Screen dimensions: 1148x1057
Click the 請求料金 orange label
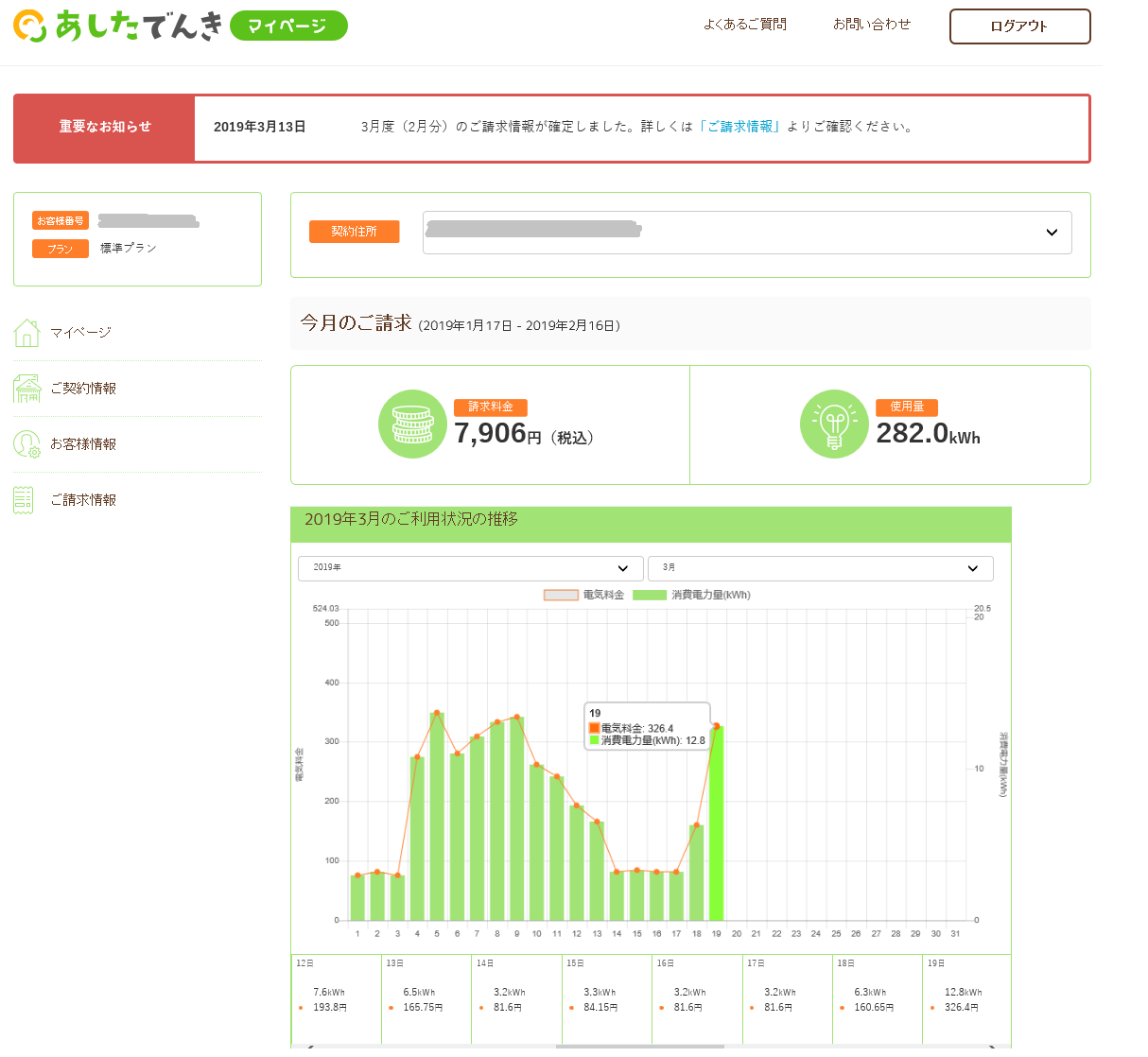(x=491, y=407)
